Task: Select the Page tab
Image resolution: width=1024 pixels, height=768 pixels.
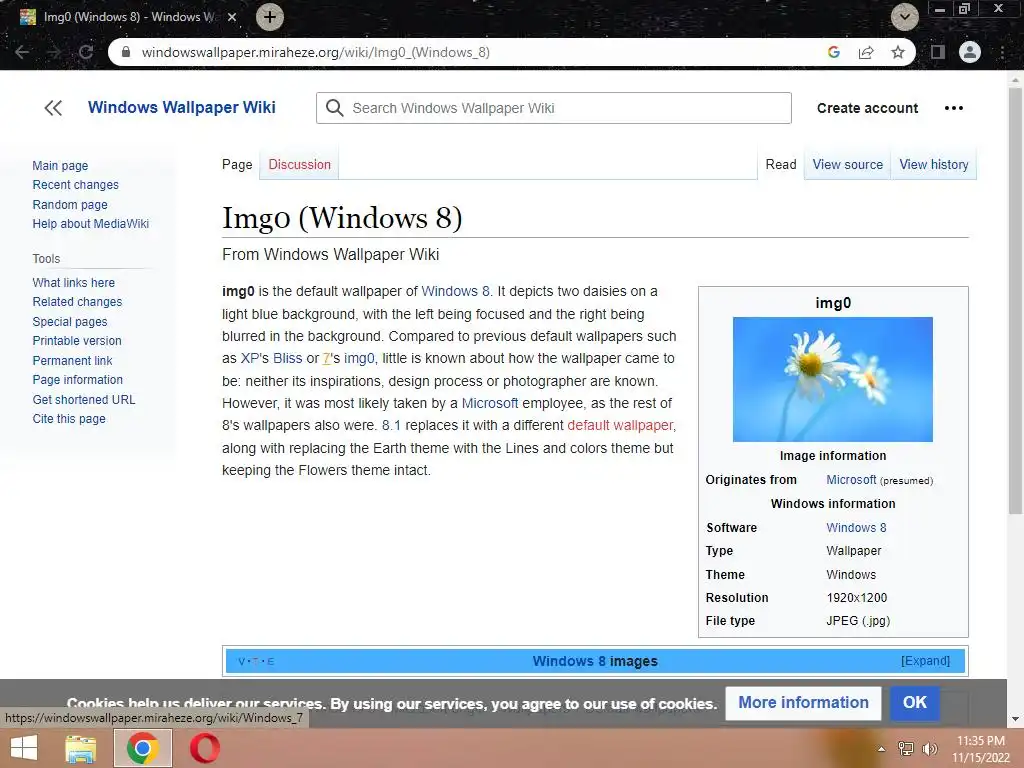Action: pos(237,165)
